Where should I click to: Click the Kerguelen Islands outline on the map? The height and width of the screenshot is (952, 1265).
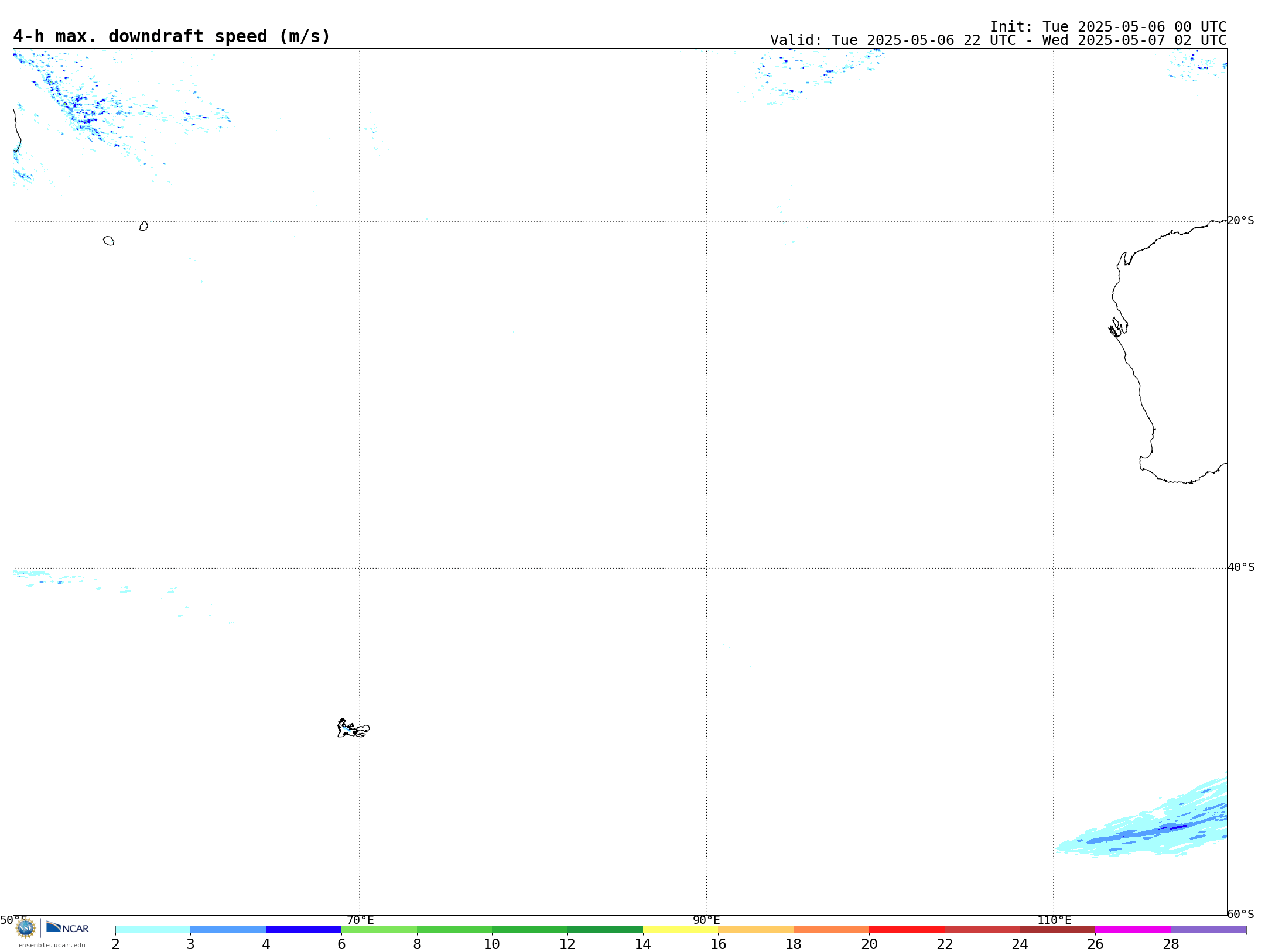pos(353,728)
